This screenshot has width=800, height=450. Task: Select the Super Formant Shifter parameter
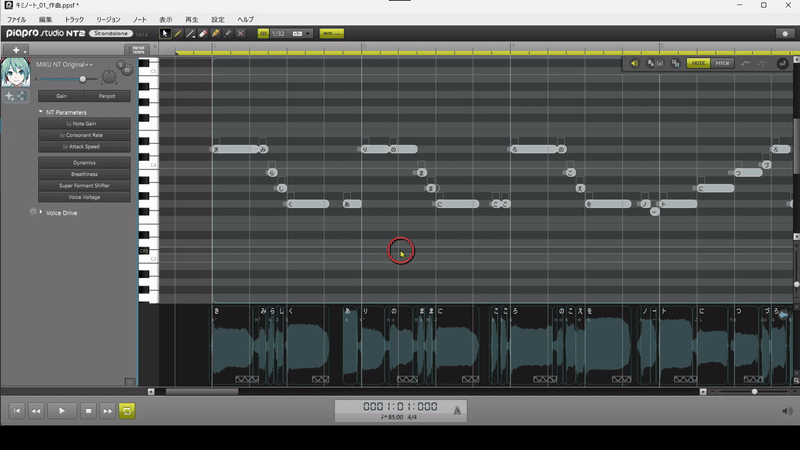pyautogui.click(x=84, y=186)
